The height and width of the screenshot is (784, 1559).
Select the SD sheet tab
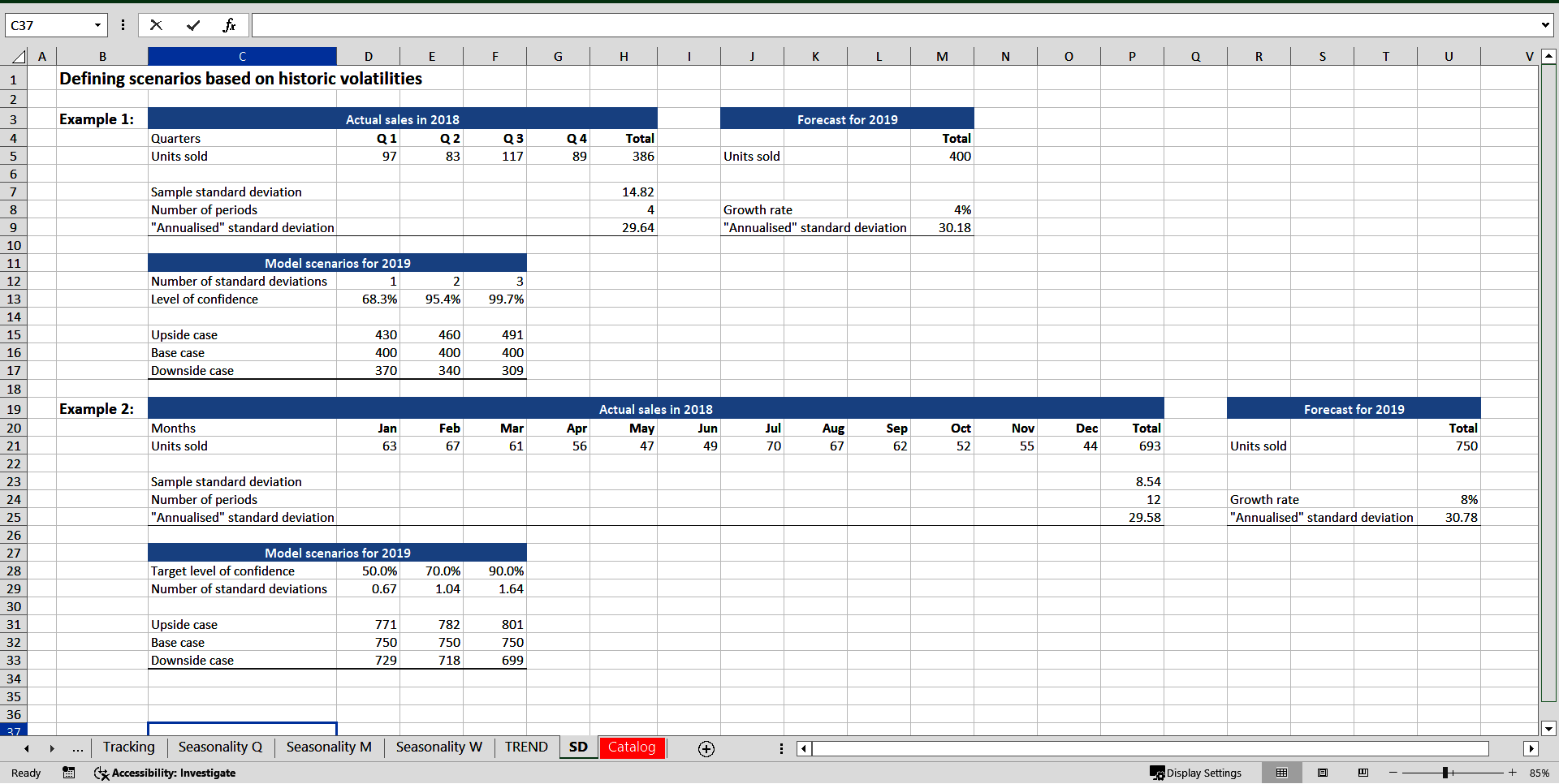[x=578, y=747]
